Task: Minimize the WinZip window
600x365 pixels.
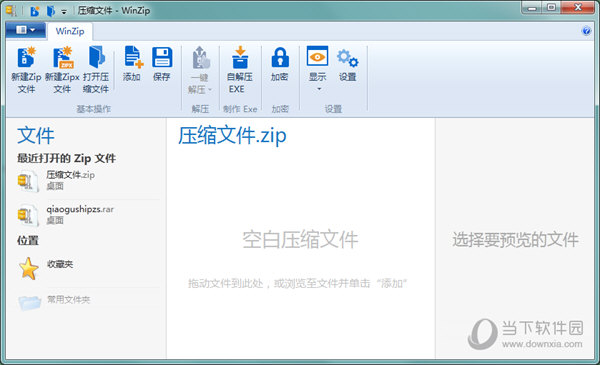Action: [532, 8]
